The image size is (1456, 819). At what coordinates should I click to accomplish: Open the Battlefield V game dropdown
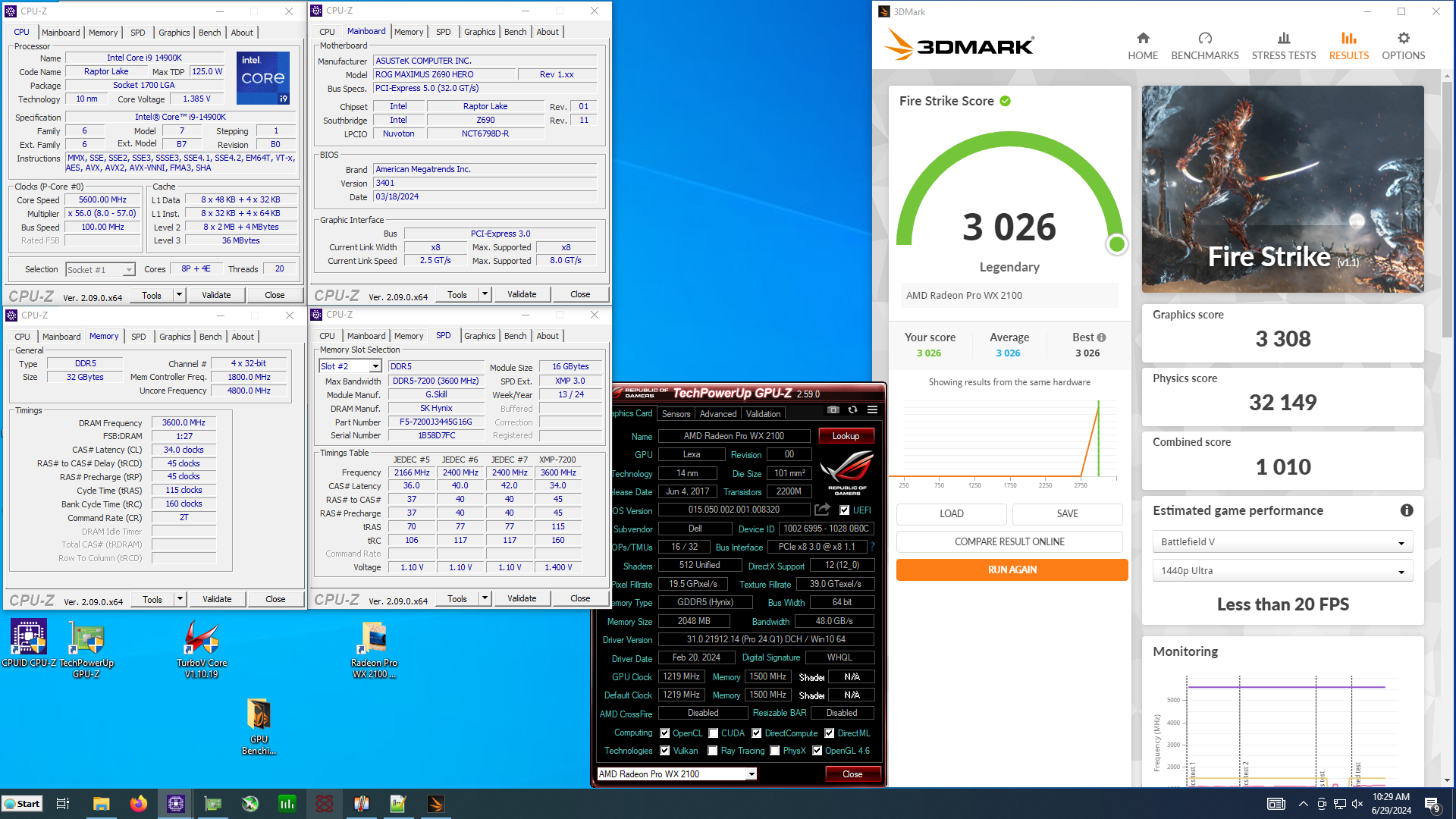point(1282,541)
